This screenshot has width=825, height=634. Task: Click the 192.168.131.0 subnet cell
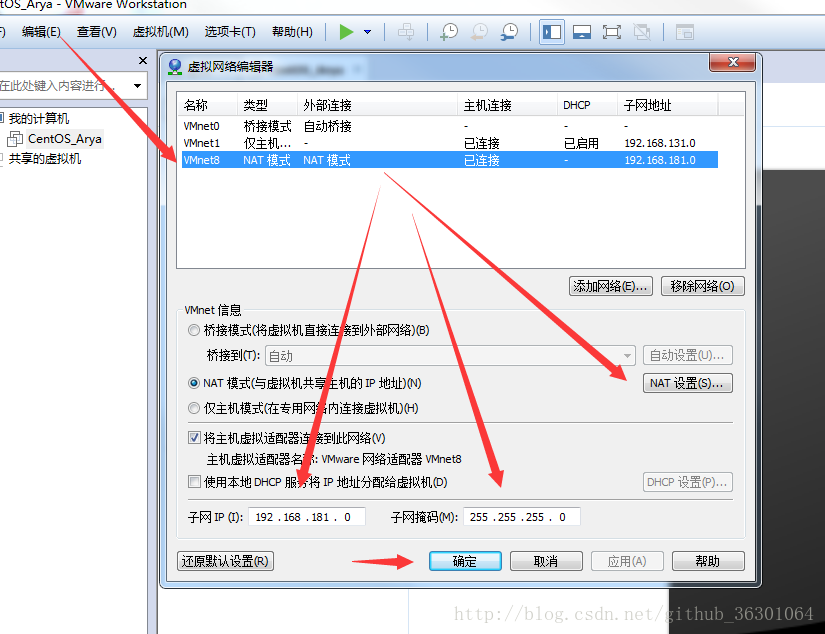point(660,143)
